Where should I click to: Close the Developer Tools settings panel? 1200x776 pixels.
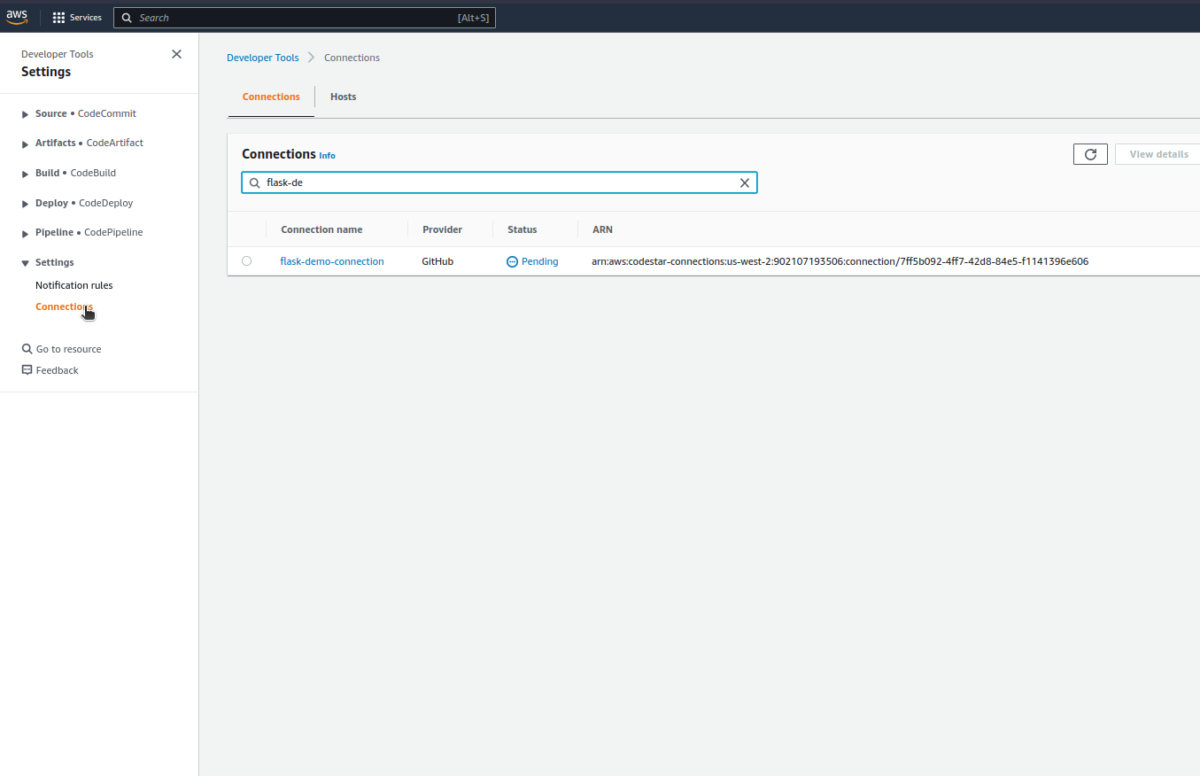(x=177, y=54)
